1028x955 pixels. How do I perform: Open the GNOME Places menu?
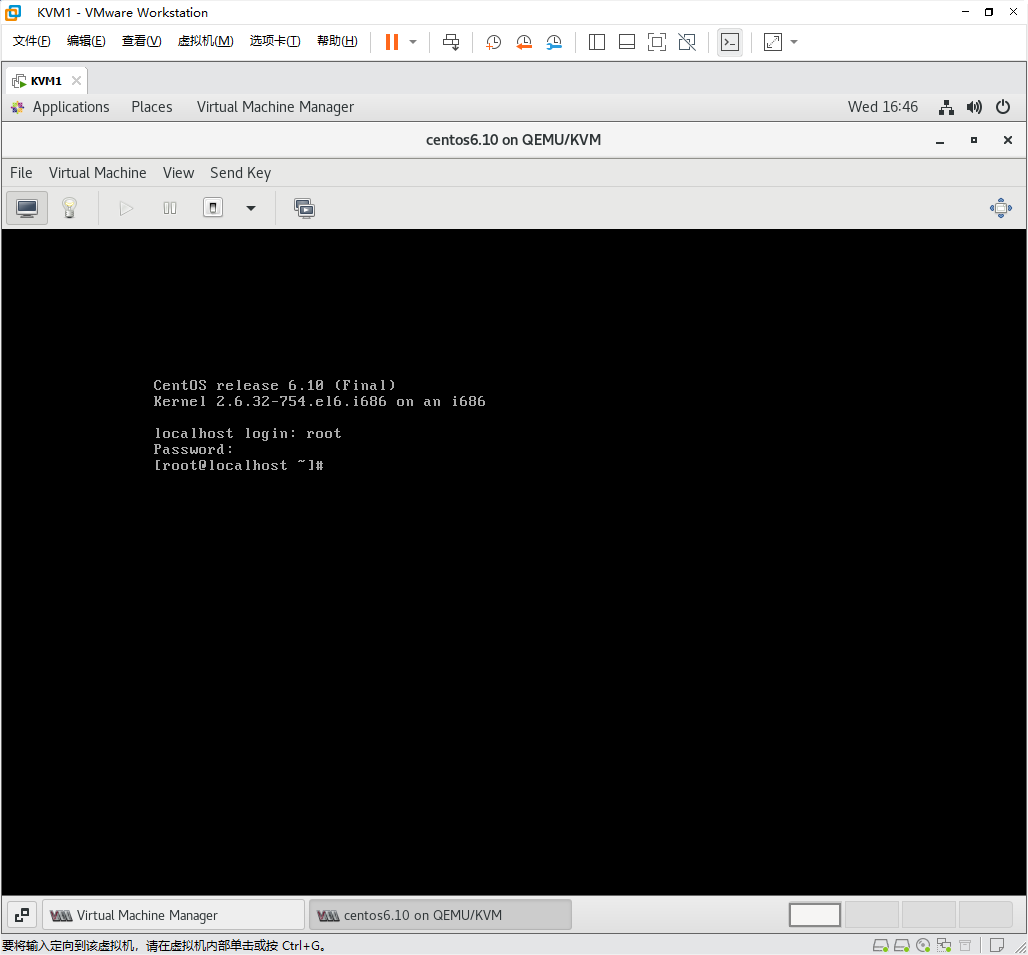click(x=151, y=107)
